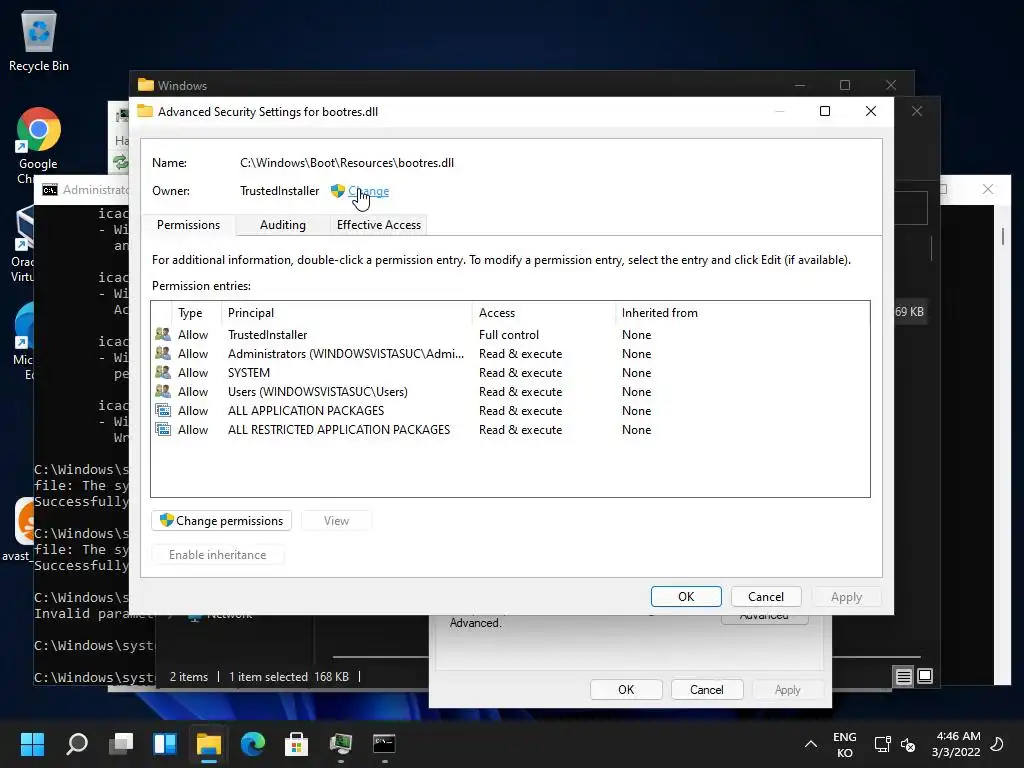Open the network status tray icon
Image resolution: width=1024 pixels, height=768 pixels.
click(x=882, y=744)
